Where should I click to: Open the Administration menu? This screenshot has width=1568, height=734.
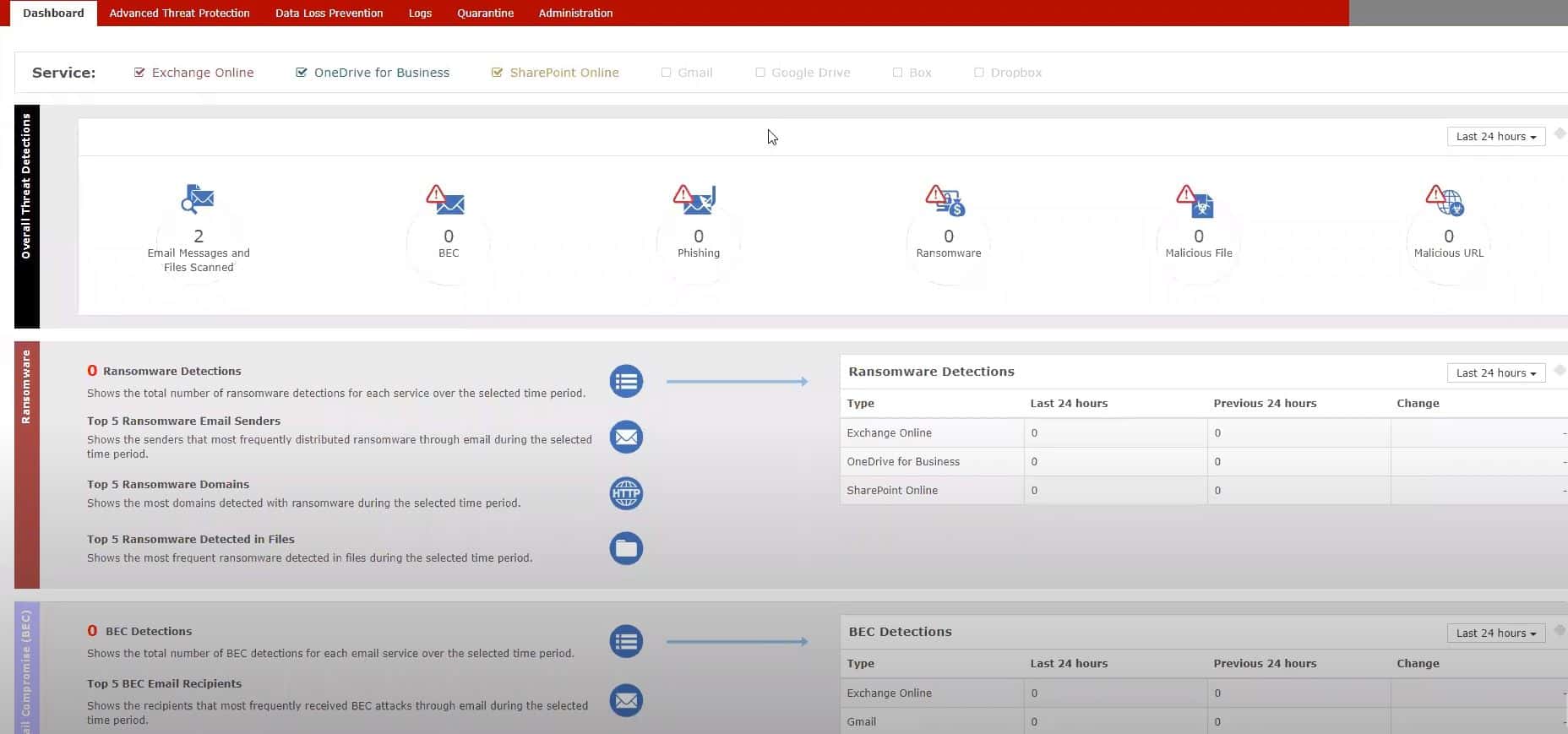click(x=575, y=13)
